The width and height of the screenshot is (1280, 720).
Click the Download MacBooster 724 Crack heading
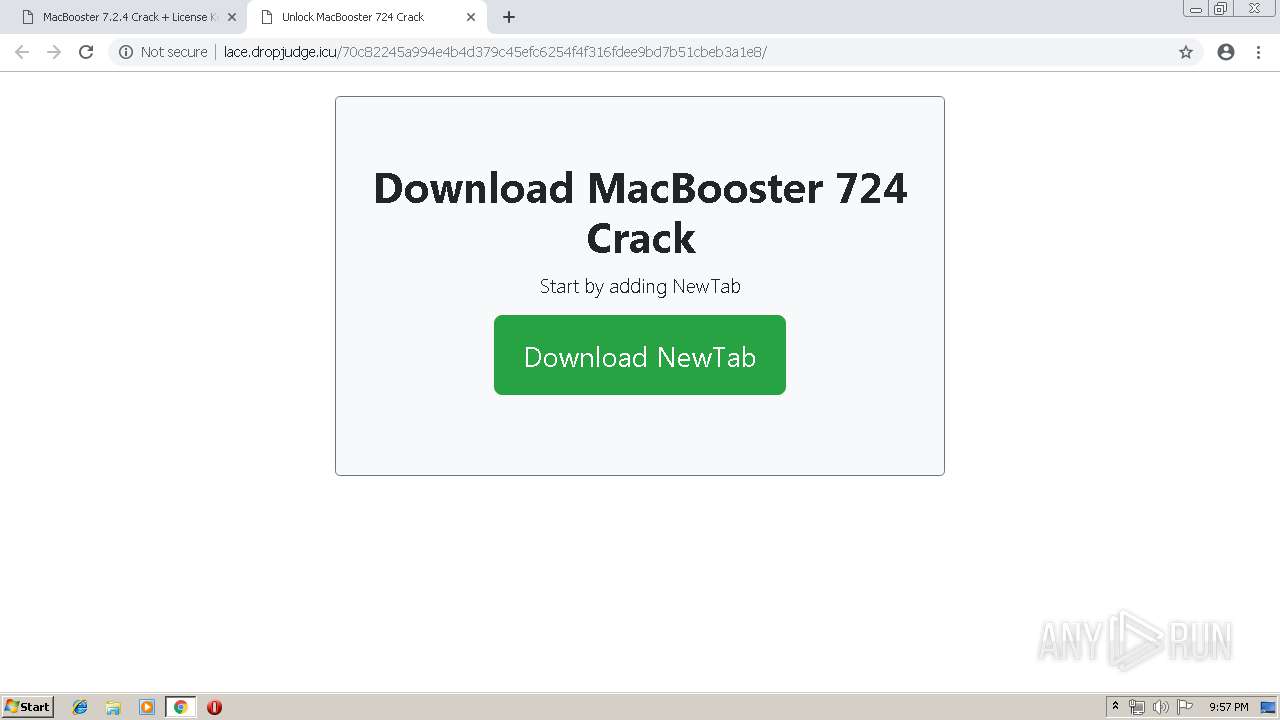[640, 213]
